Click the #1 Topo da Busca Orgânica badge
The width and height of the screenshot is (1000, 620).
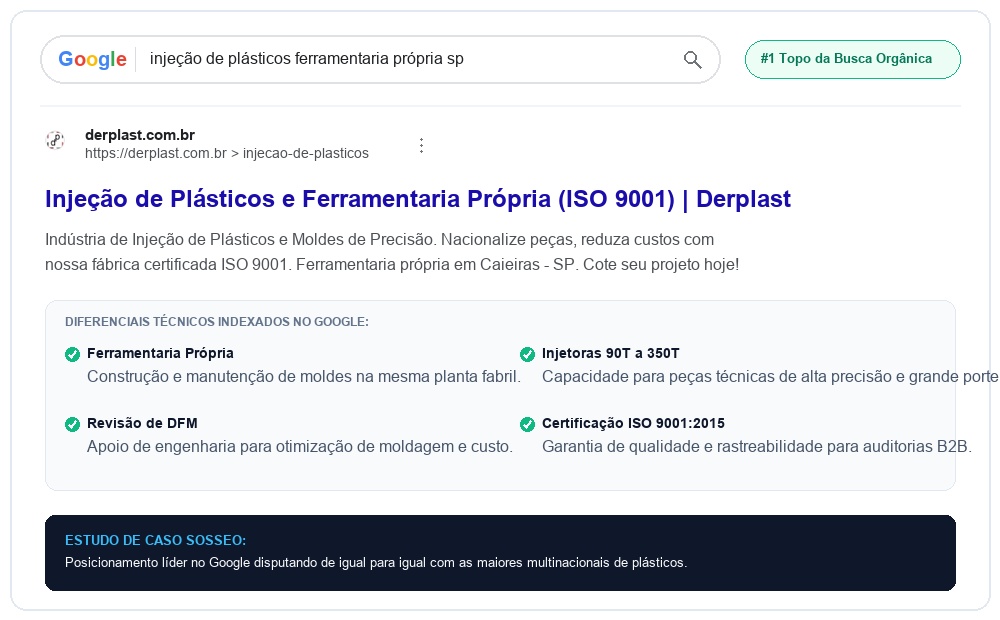[x=853, y=59]
